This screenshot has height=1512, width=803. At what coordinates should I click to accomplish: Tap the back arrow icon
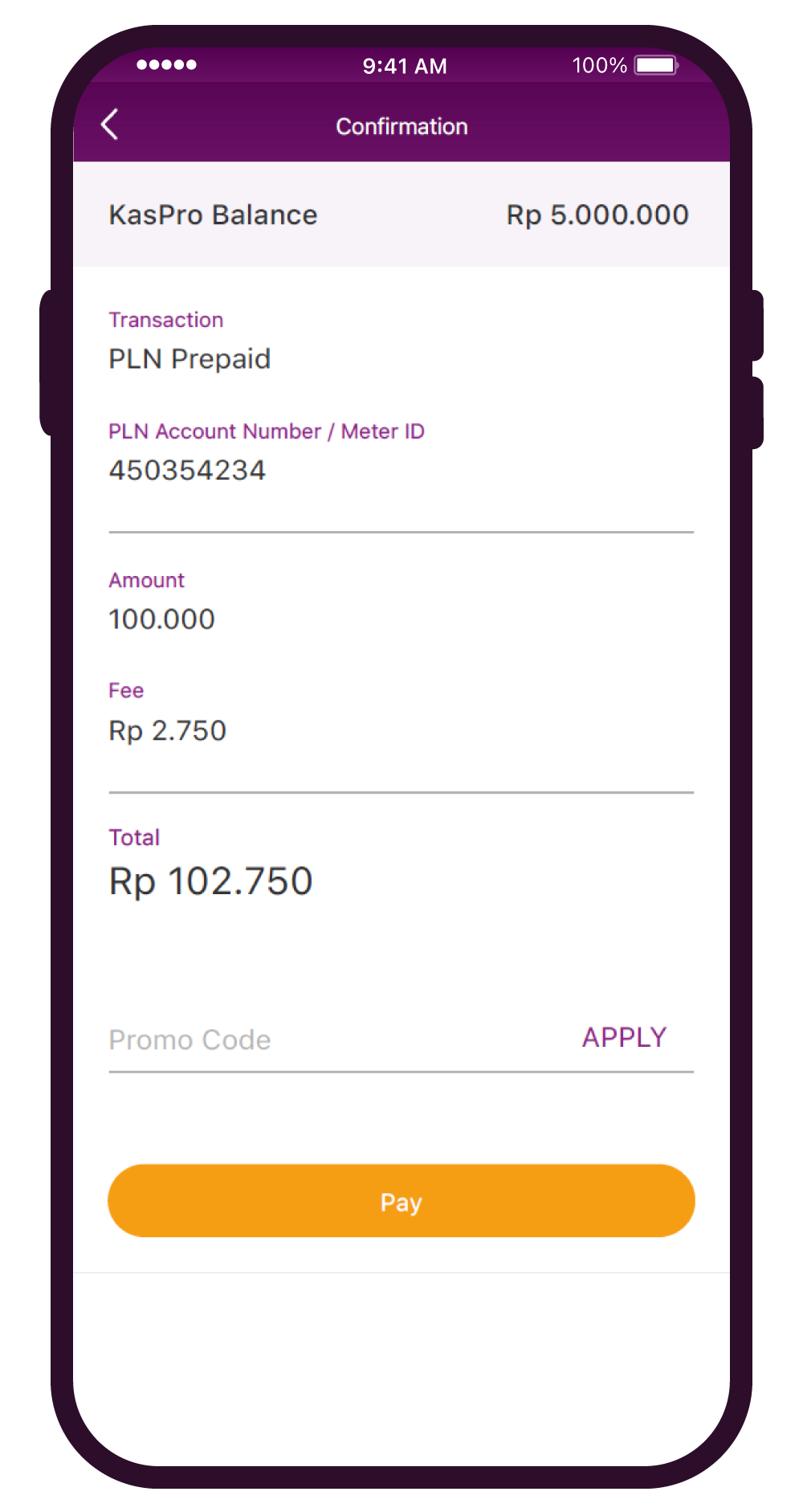click(110, 125)
